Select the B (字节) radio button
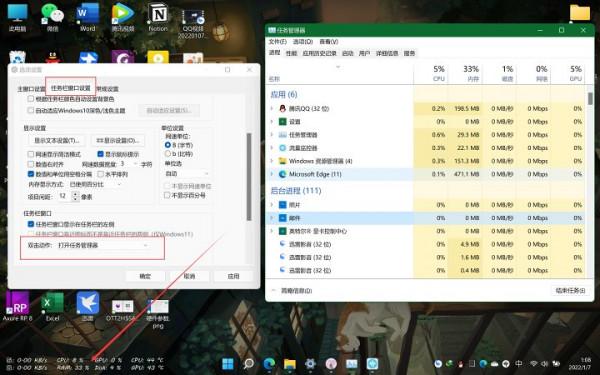 [x=168, y=145]
